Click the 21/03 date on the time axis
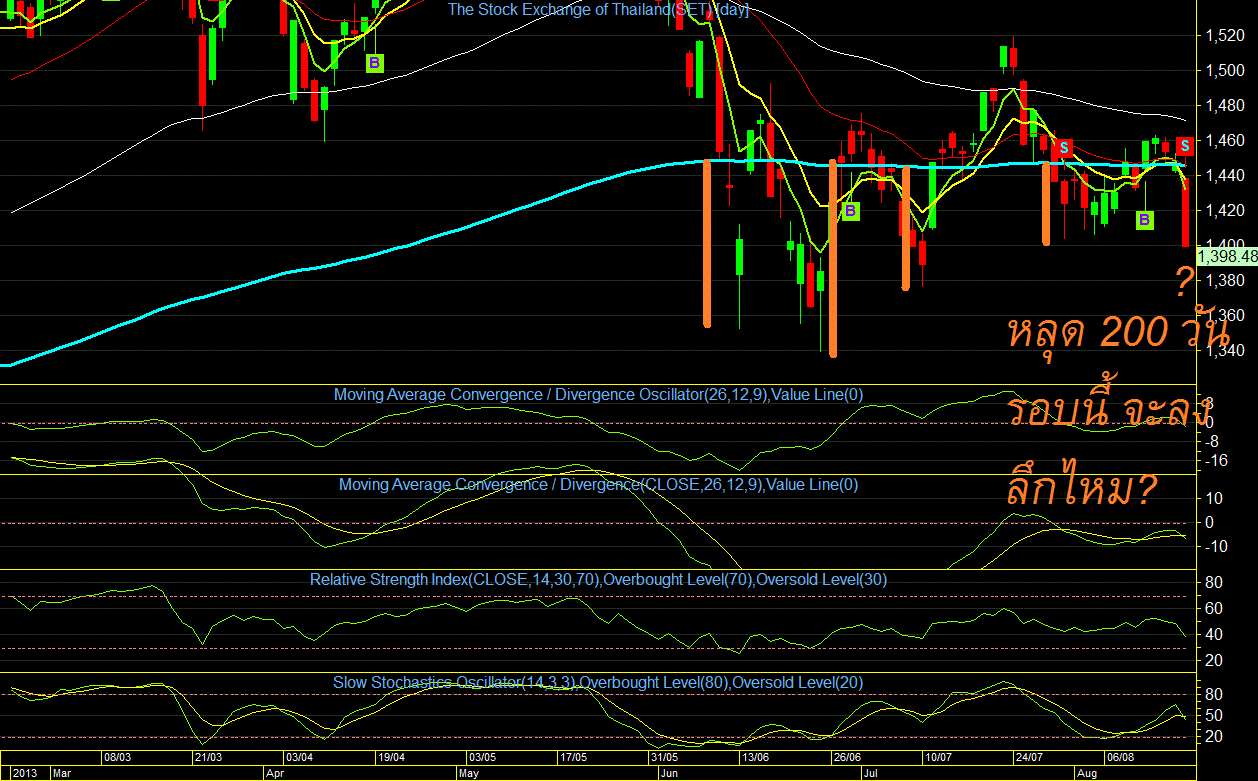 (208, 758)
